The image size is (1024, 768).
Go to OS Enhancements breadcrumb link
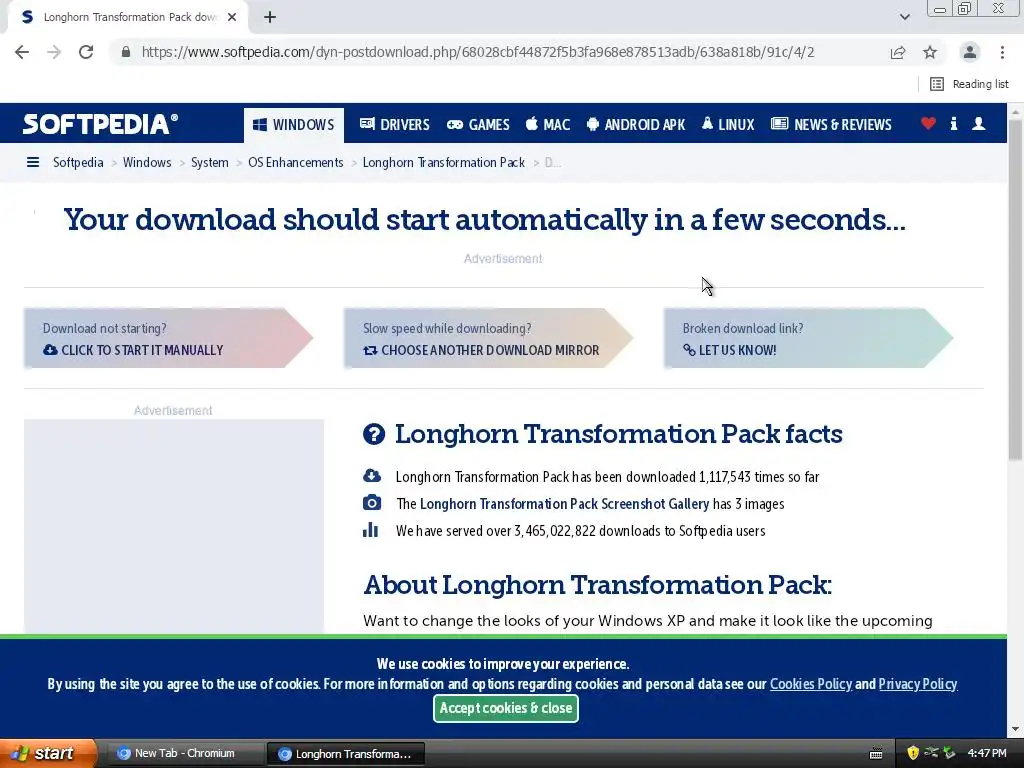click(x=295, y=162)
